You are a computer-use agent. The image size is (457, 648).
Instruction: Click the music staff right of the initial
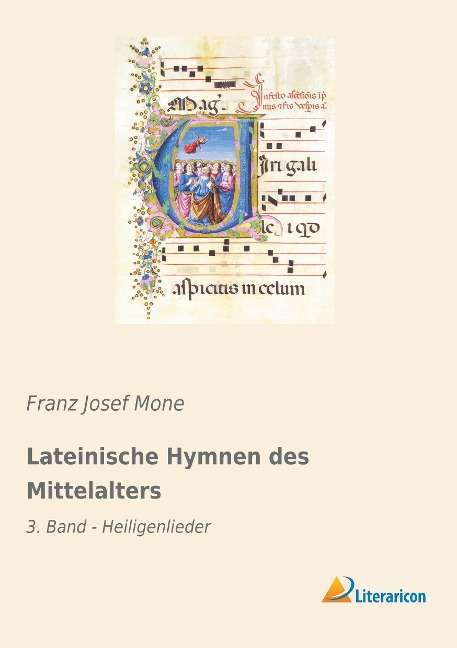point(293,134)
